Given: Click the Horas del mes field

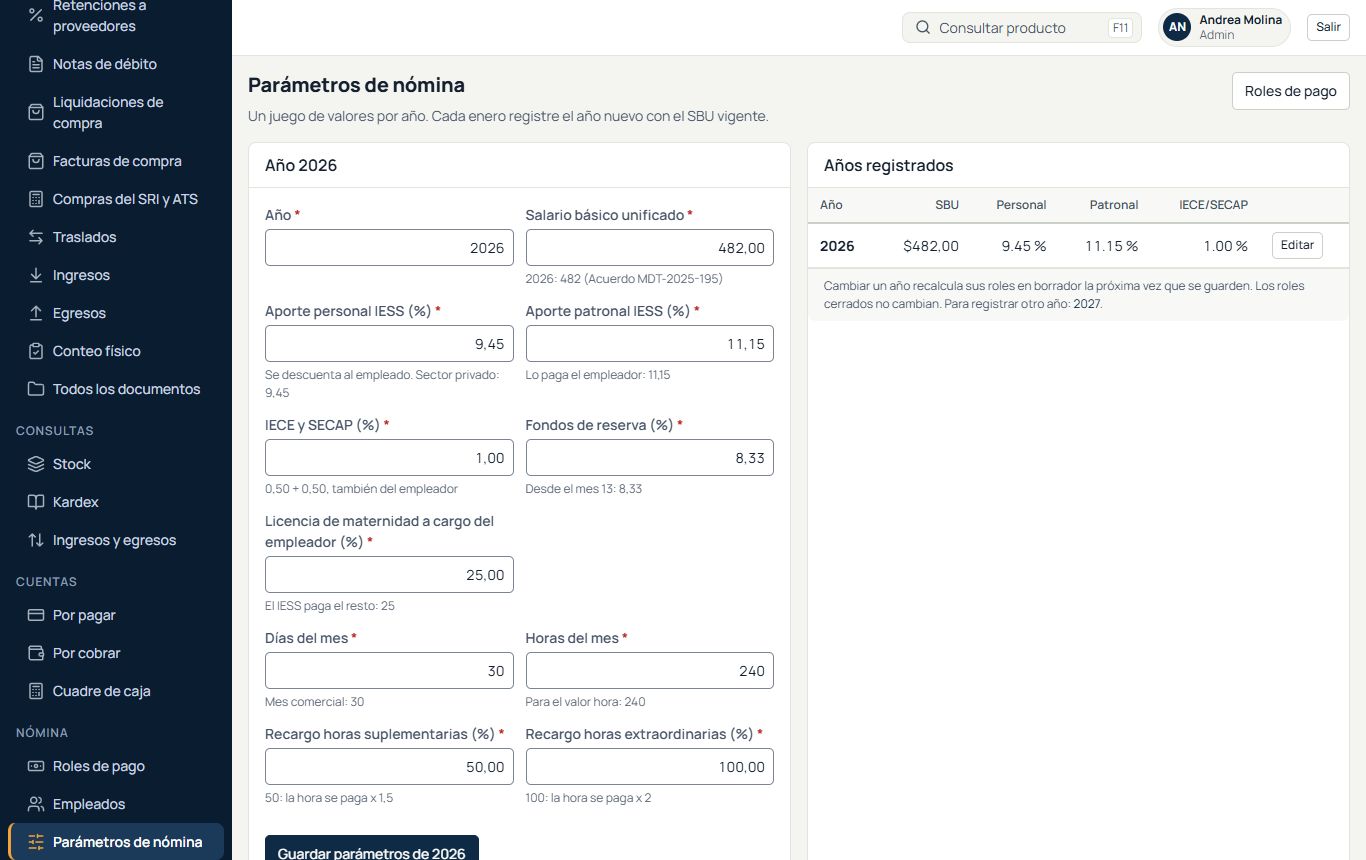Looking at the screenshot, I should 650,671.
